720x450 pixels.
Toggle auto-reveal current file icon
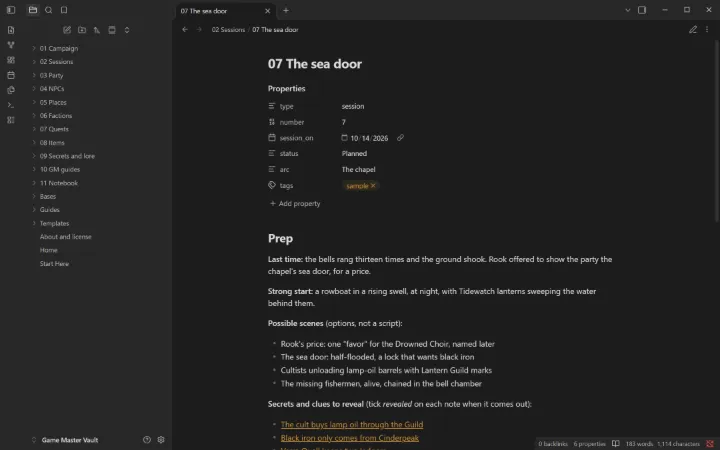tap(112, 30)
